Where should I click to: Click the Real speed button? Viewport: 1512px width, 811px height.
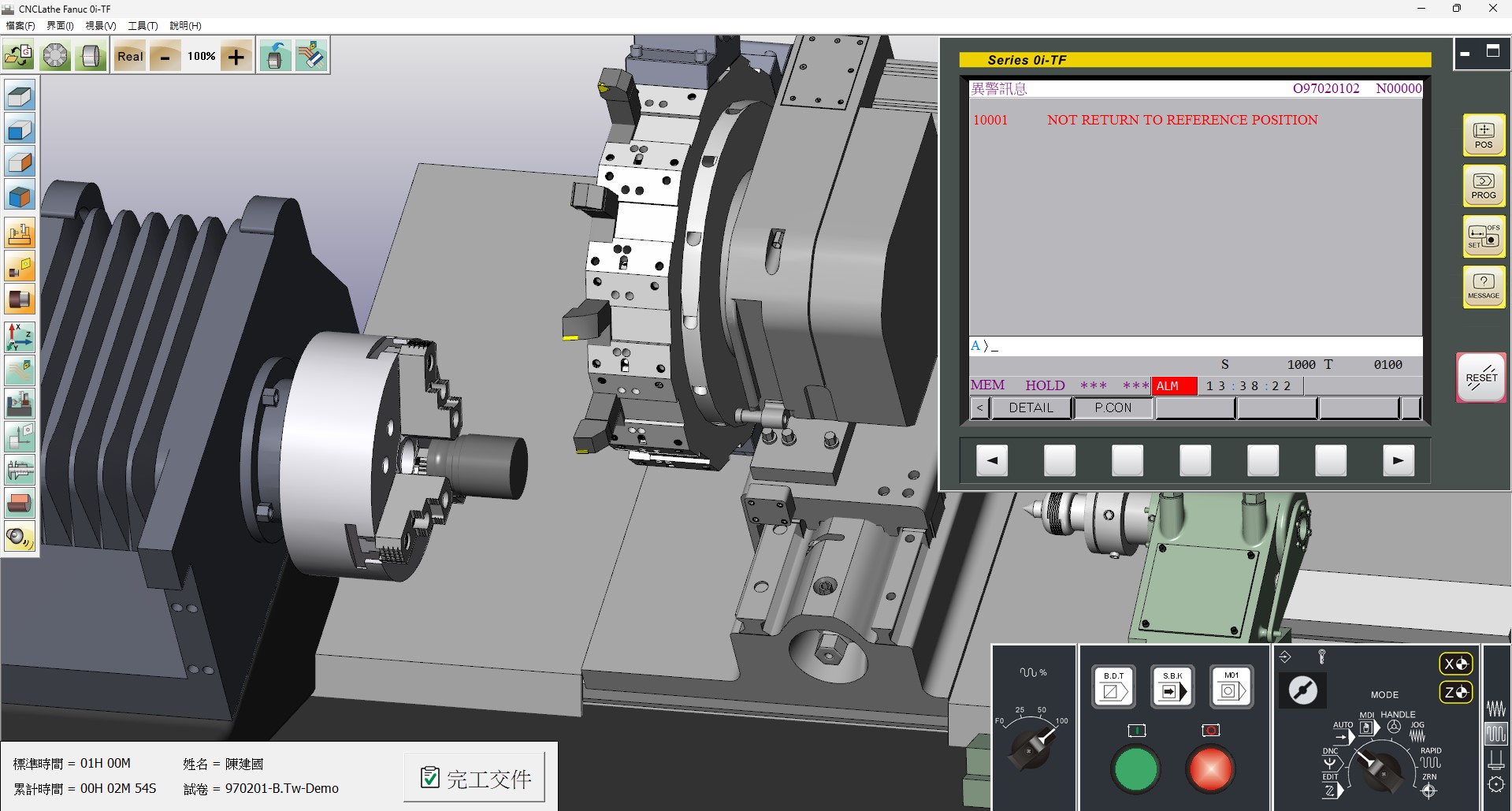(130, 56)
